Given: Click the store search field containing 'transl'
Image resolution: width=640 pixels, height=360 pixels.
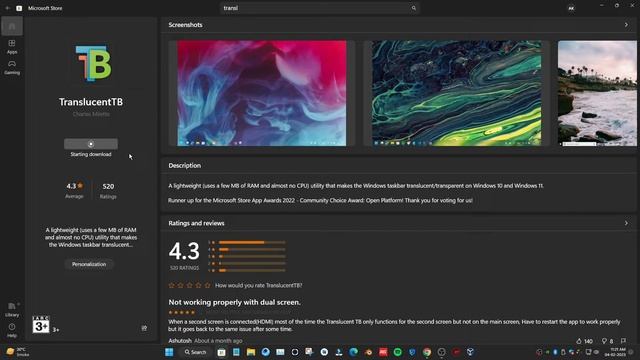Looking at the screenshot, I should tap(320, 8).
